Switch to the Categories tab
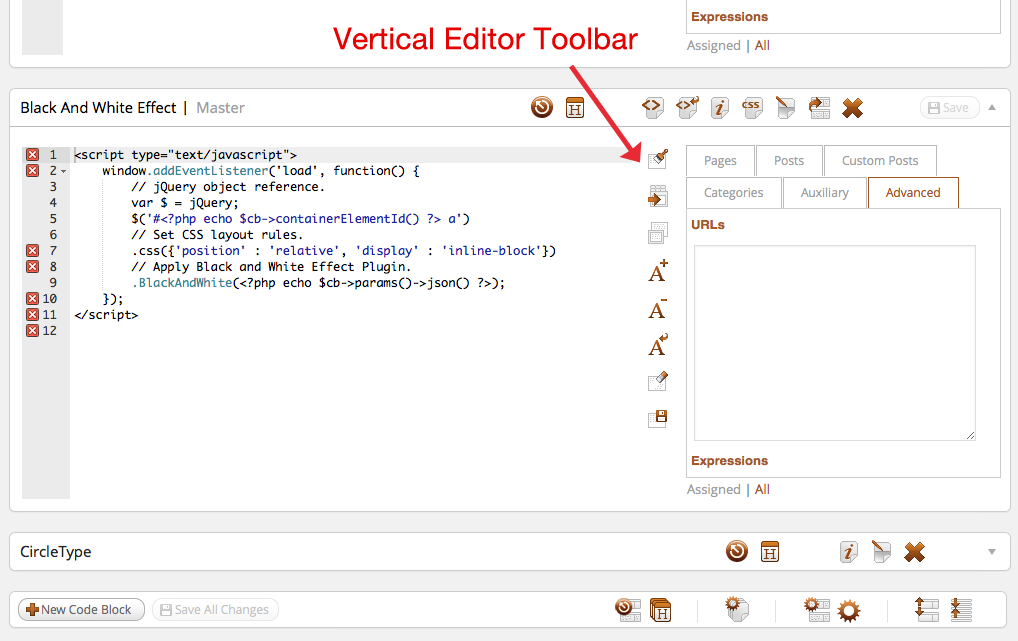This screenshot has height=641, width=1018. pyautogui.click(x=733, y=192)
